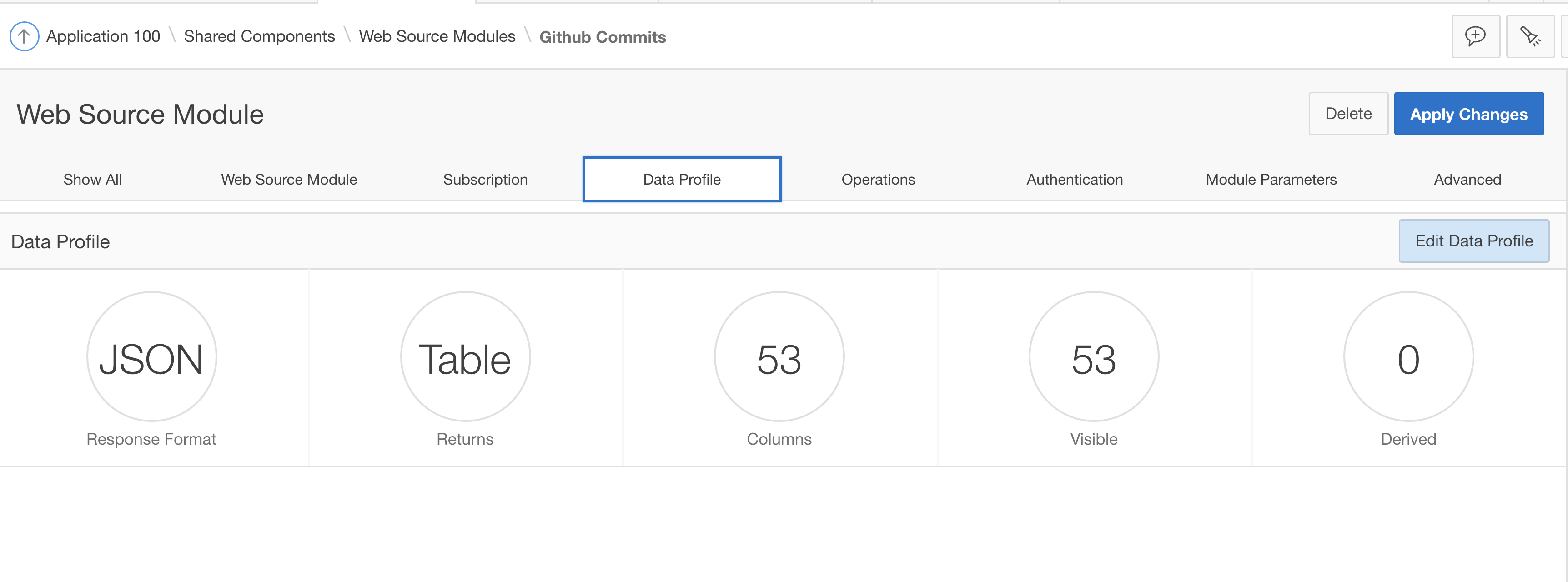The height and width of the screenshot is (582, 1568).
Task: Switch to the Show All tab
Action: coord(92,180)
